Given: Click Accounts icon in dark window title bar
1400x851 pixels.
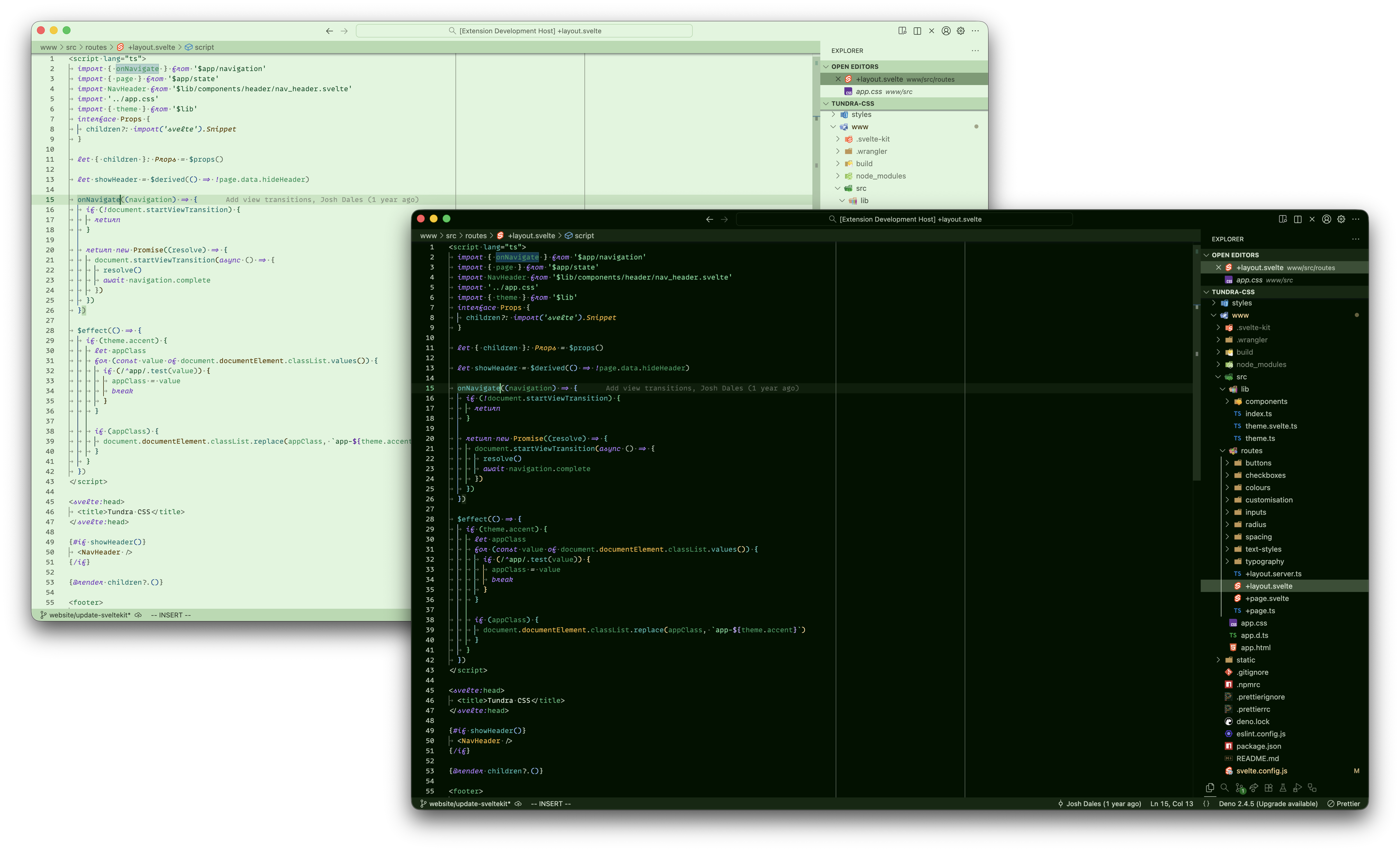Looking at the screenshot, I should 1326,219.
